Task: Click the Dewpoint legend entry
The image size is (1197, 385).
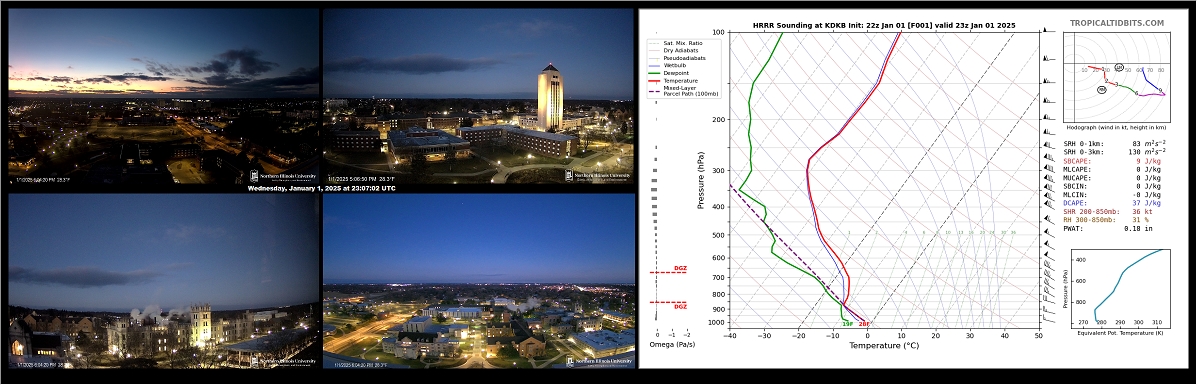Action: 676,73
